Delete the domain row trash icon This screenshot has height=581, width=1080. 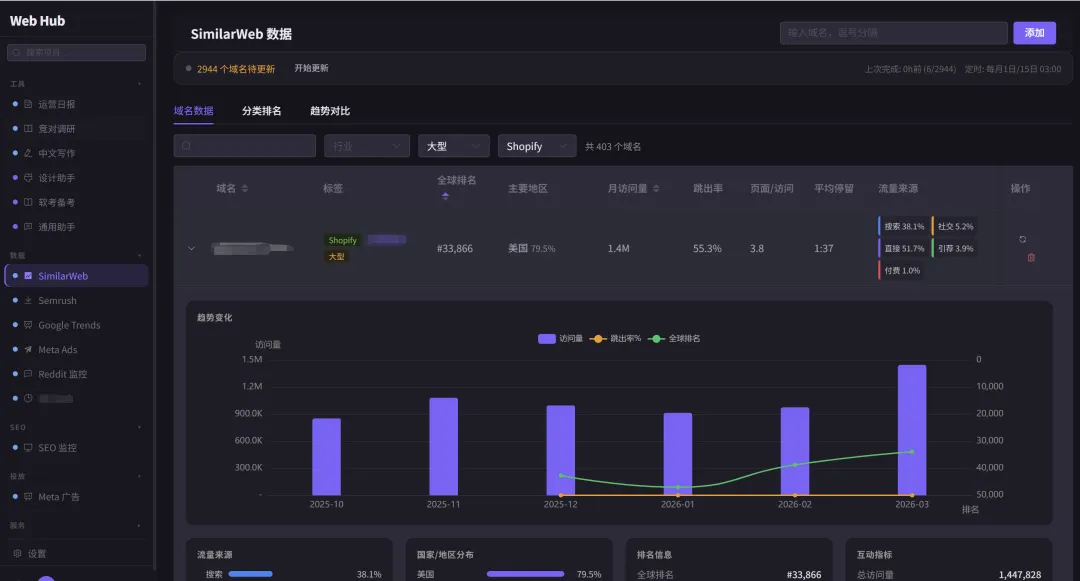point(1031,257)
